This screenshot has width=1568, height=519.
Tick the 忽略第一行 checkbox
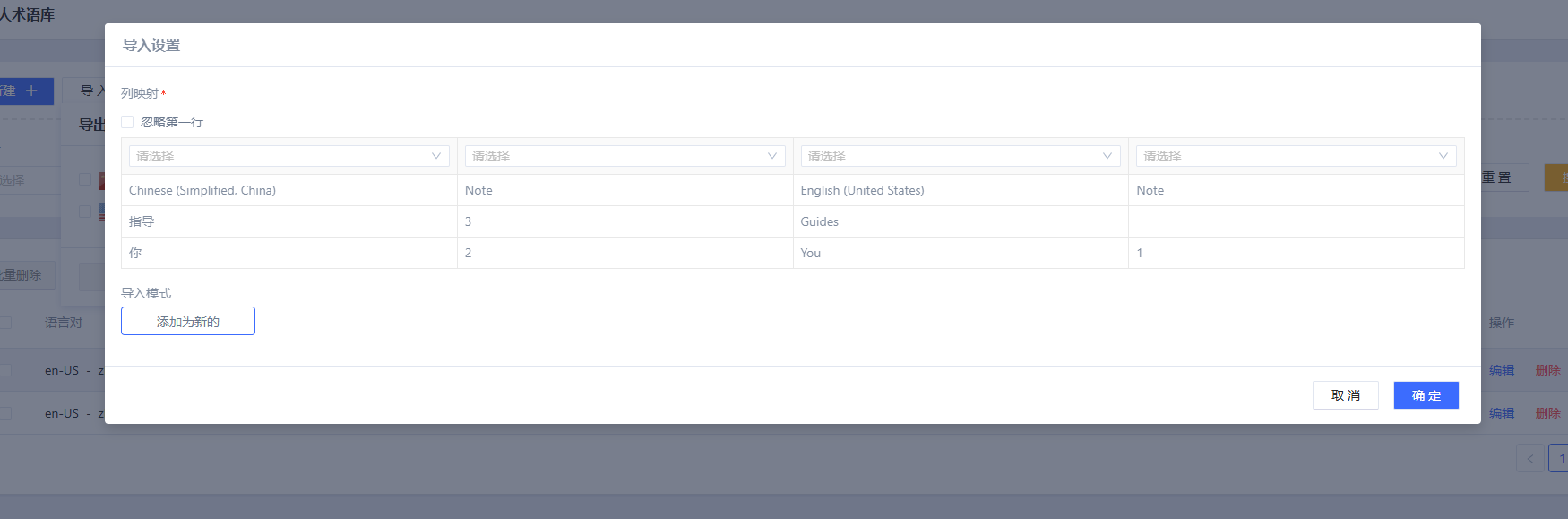click(x=127, y=122)
